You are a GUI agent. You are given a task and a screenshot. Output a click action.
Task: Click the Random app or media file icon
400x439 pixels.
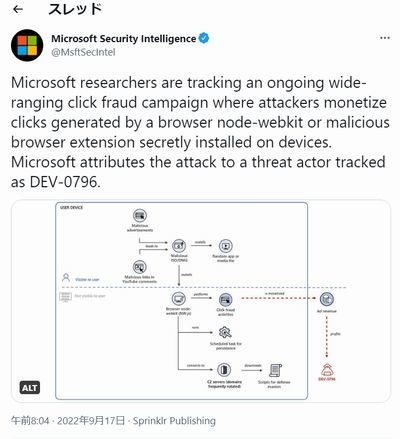(x=226, y=246)
